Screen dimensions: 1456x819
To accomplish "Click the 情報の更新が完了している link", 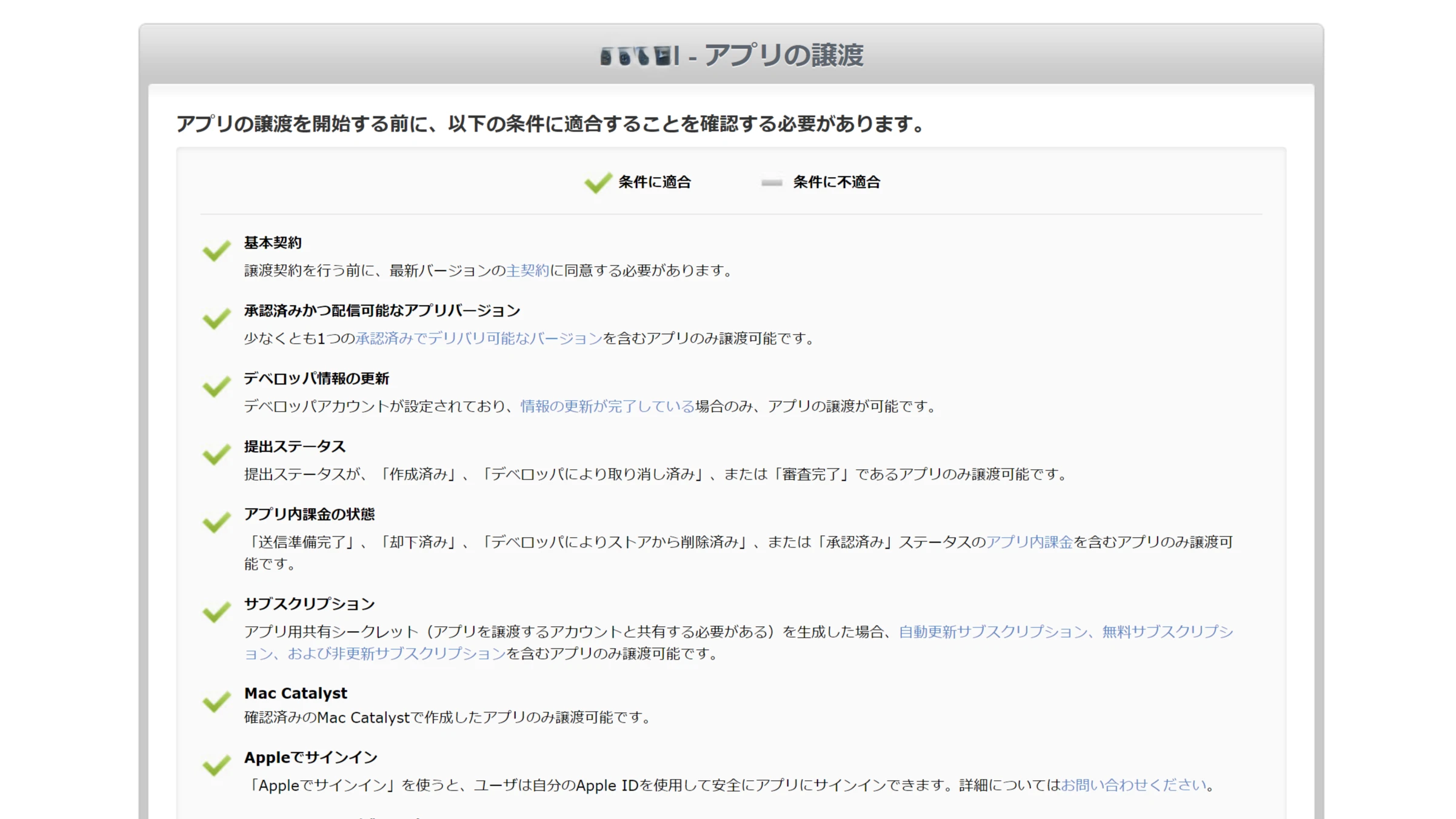I will [x=606, y=407].
